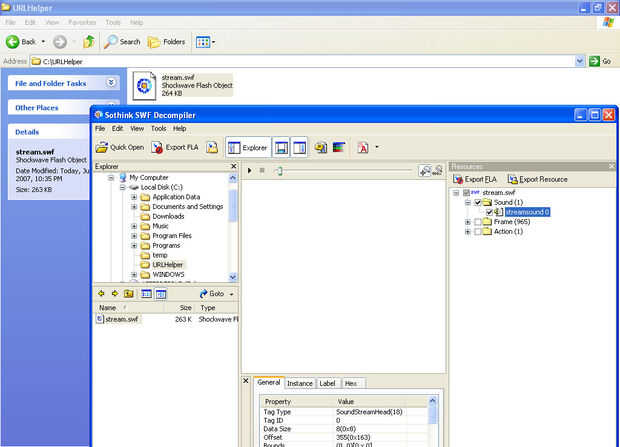Open the Tools menu in SWF Decompiler
This screenshot has height=447, width=620.
click(x=158, y=129)
